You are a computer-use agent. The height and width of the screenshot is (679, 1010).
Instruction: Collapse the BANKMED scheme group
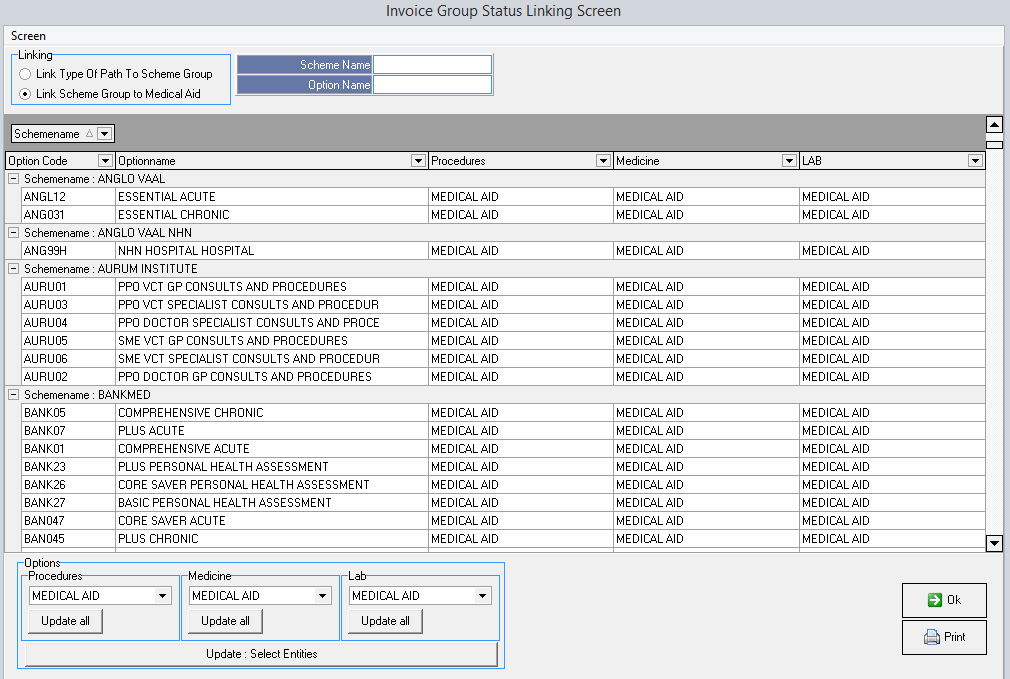[x=14, y=395]
